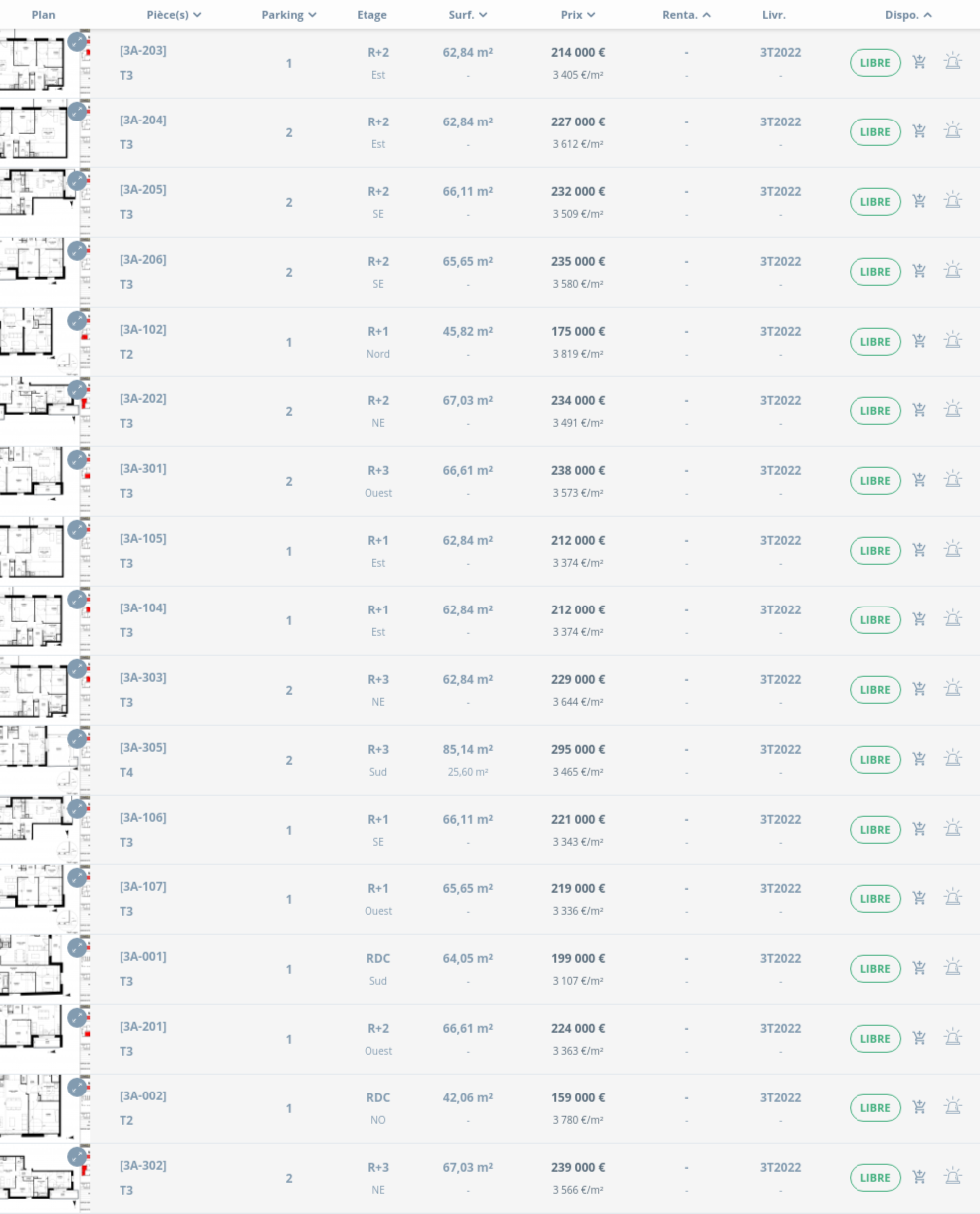Click the LIBRE status for lot 3A-303

coord(875,690)
